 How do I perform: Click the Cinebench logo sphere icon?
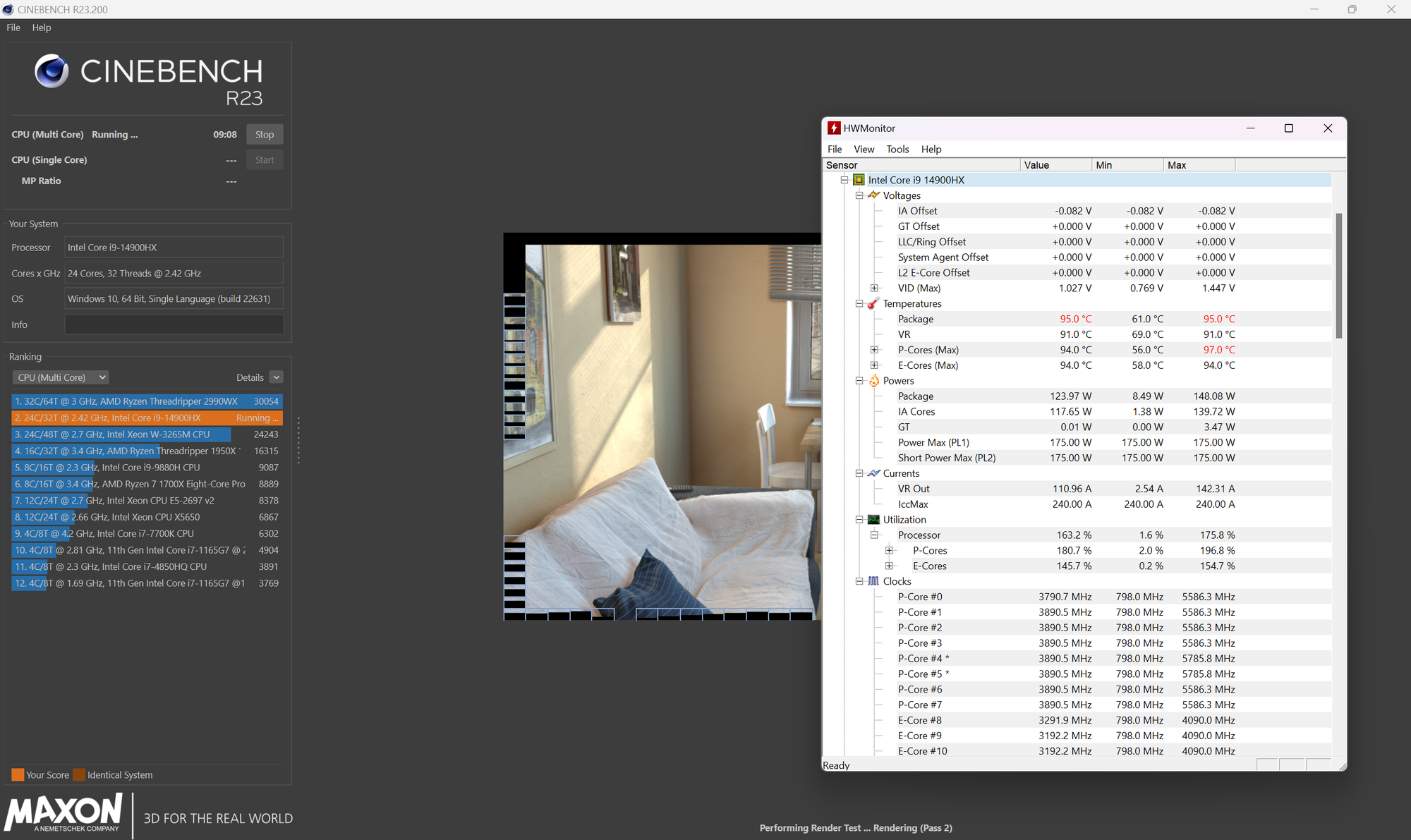(x=52, y=71)
